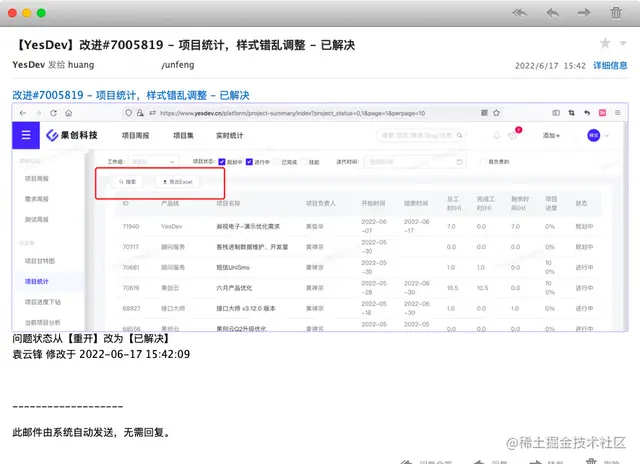Click the 导出Excel button
Image resolution: width=640 pixels, height=464 pixels.
click(177, 182)
